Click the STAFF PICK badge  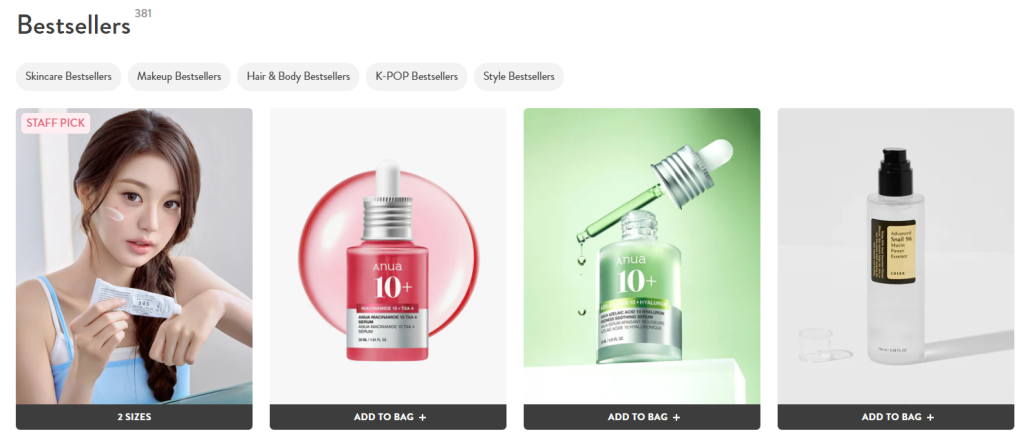(56, 123)
